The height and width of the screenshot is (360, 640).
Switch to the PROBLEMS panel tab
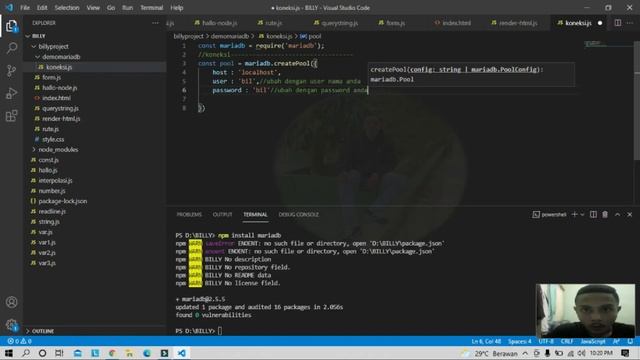tap(189, 215)
